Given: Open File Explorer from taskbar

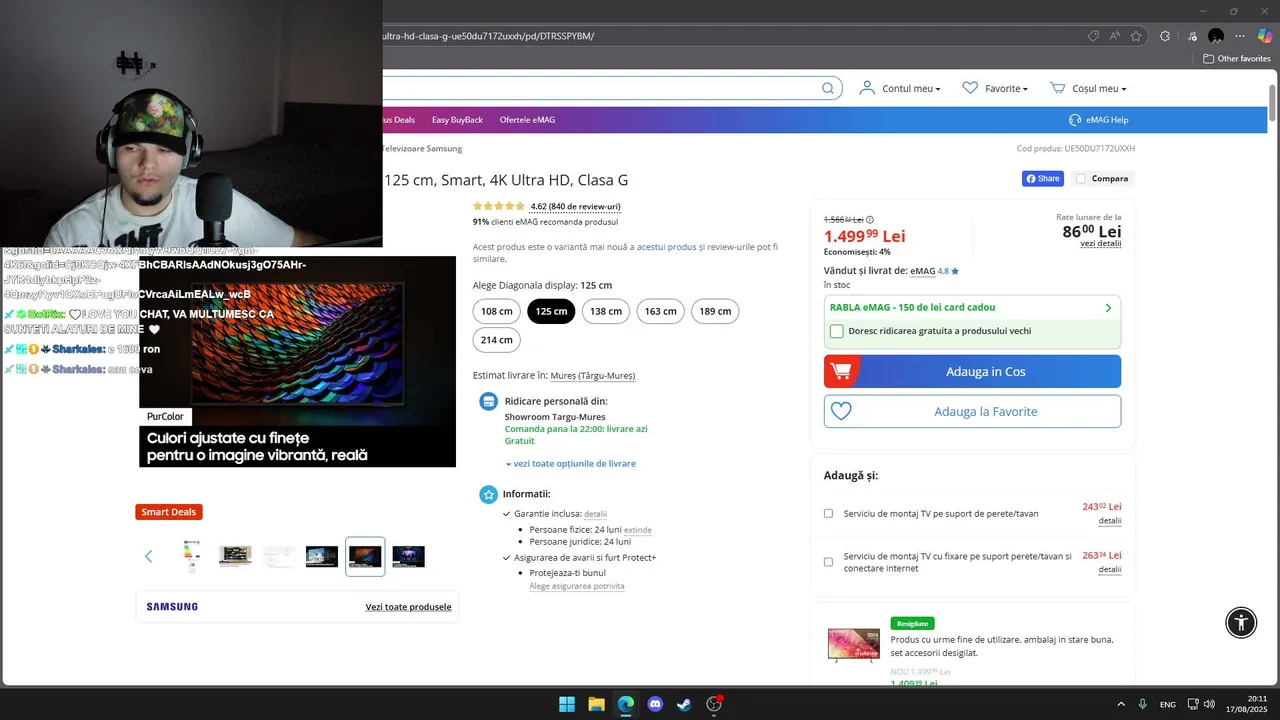Looking at the screenshot, I should (596, 704).
